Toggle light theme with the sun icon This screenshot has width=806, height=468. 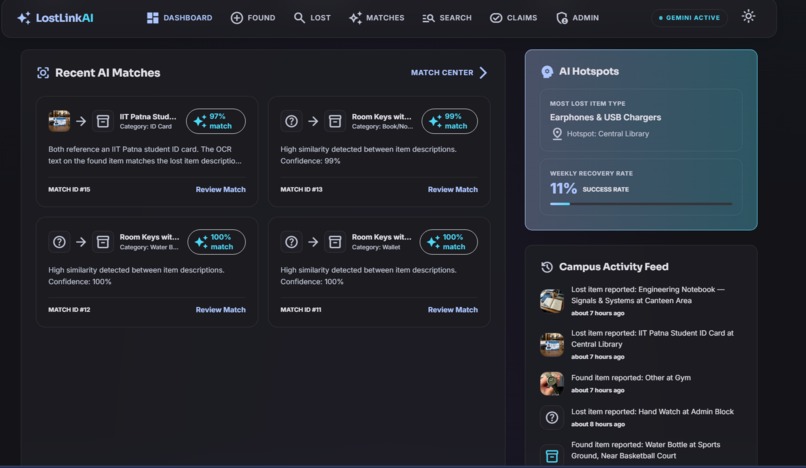tap(748, 16)
